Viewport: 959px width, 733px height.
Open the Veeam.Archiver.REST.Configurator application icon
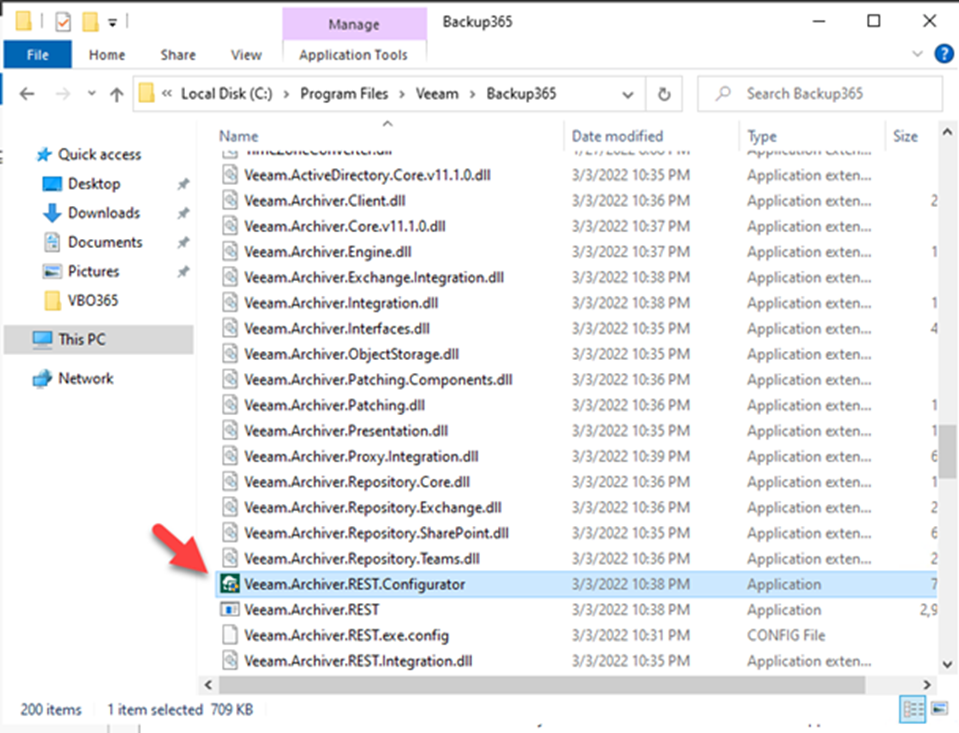tap(230, 584)
